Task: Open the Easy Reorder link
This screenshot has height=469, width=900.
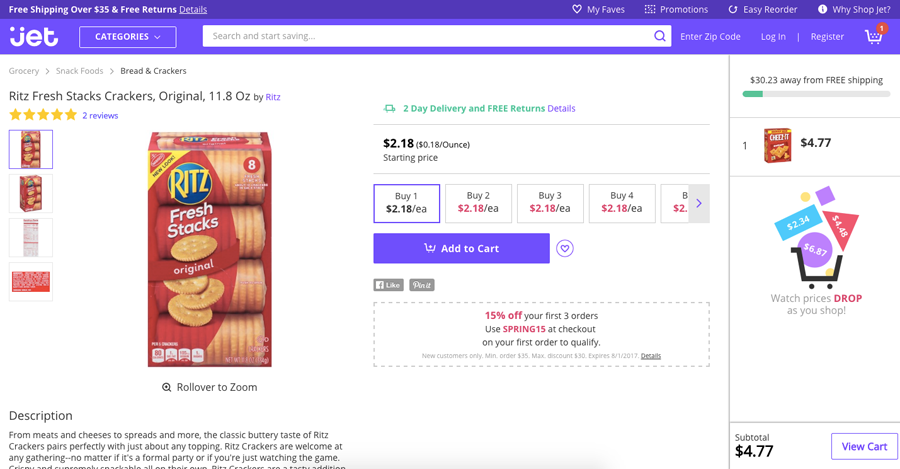Action: 762,9
